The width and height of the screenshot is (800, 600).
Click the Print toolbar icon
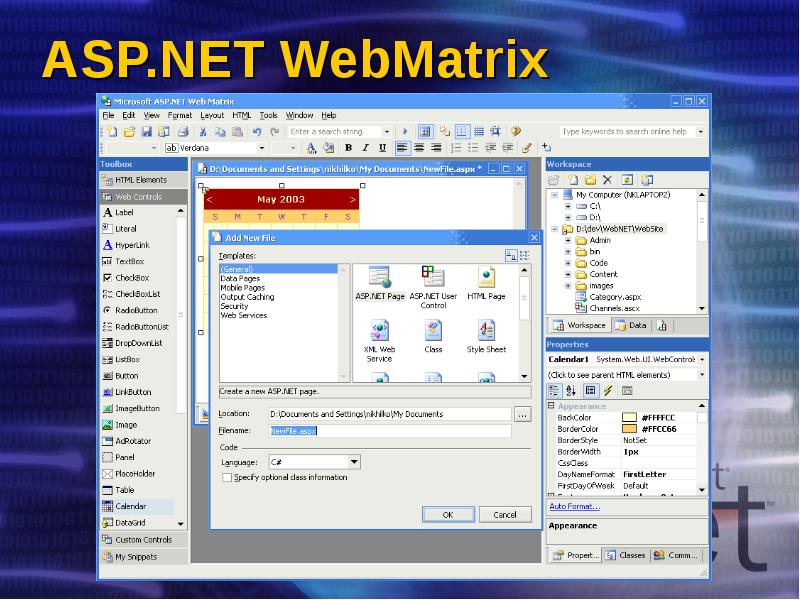183,132
